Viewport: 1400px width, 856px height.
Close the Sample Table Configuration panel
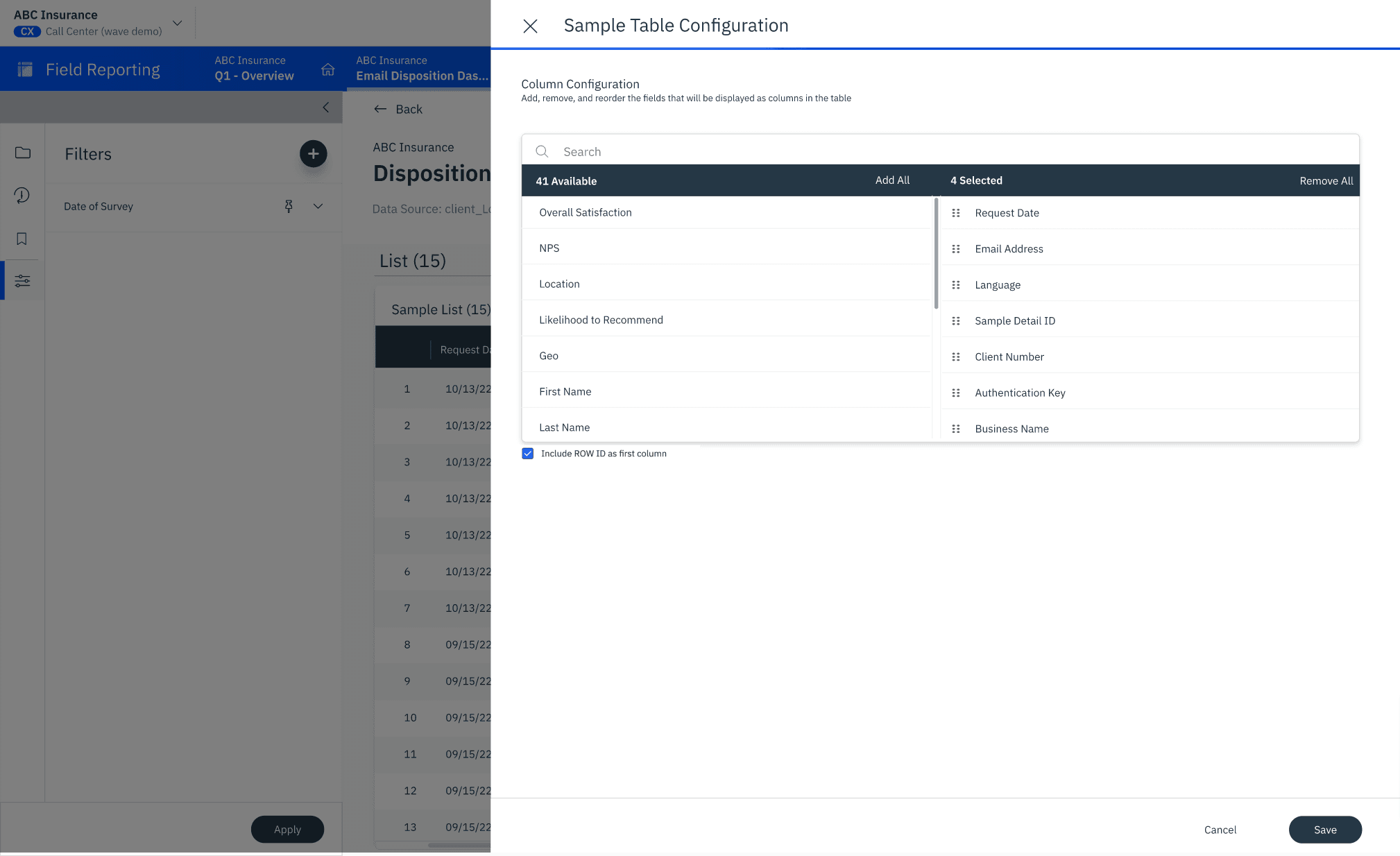click(530, 26)
